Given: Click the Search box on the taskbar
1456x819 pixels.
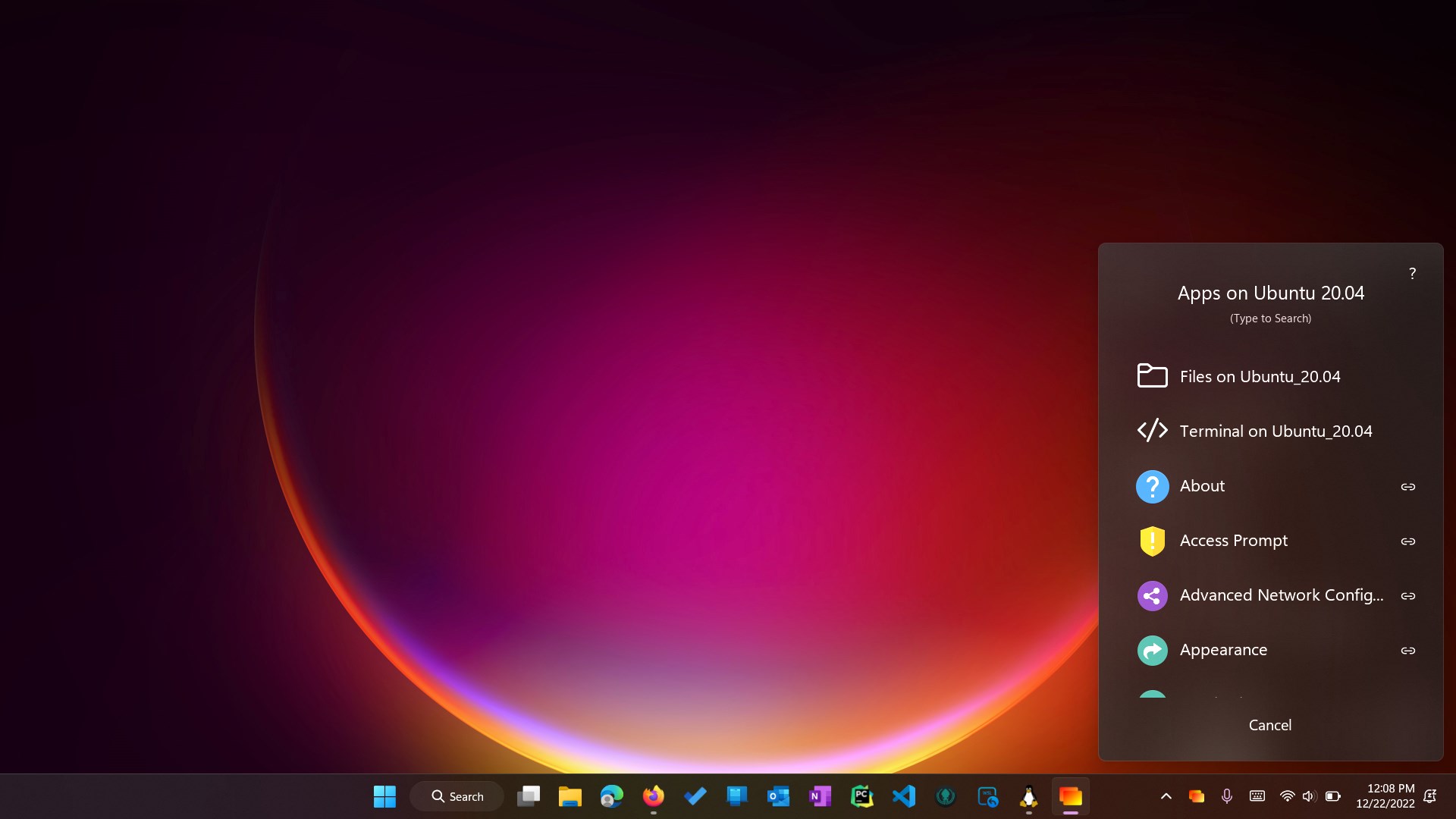Looking at the screenshot, I should [457, 796].
